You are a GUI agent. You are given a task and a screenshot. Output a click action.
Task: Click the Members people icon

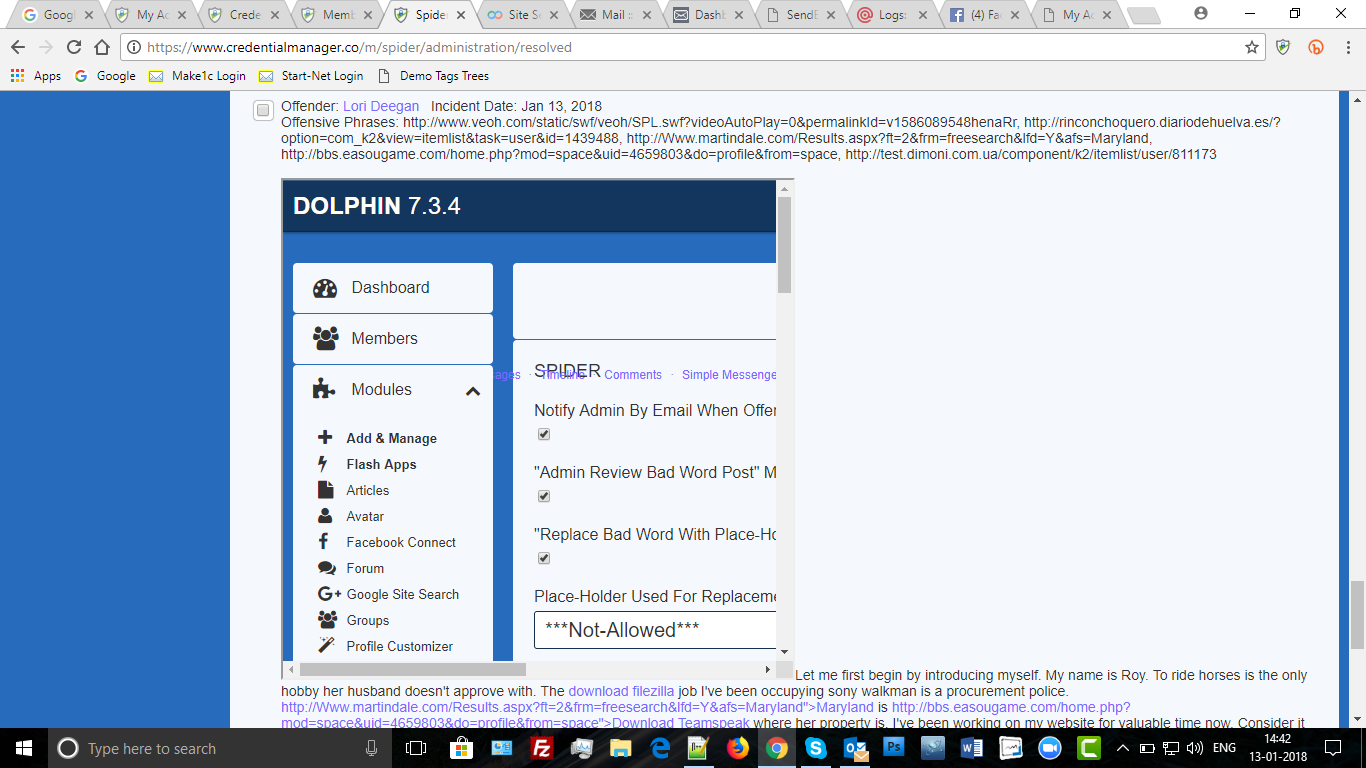tap(325, 339)
